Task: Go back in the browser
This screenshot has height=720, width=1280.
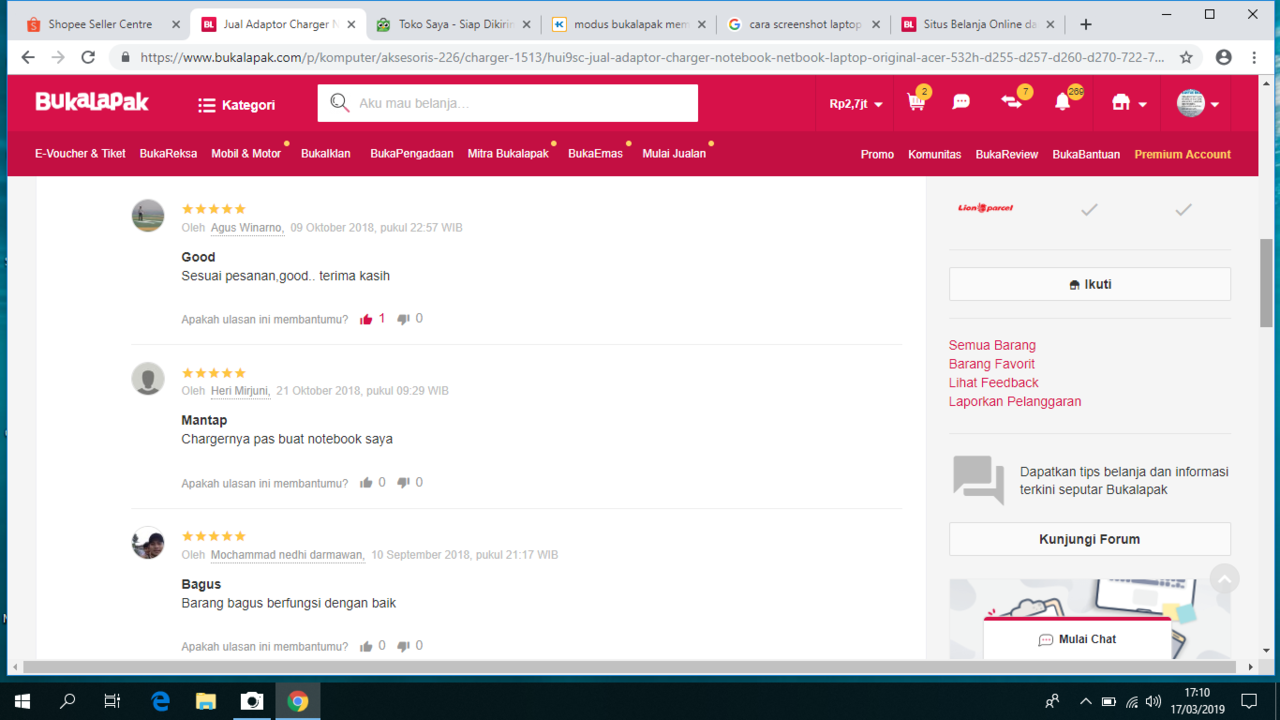Action: [28, 57]
